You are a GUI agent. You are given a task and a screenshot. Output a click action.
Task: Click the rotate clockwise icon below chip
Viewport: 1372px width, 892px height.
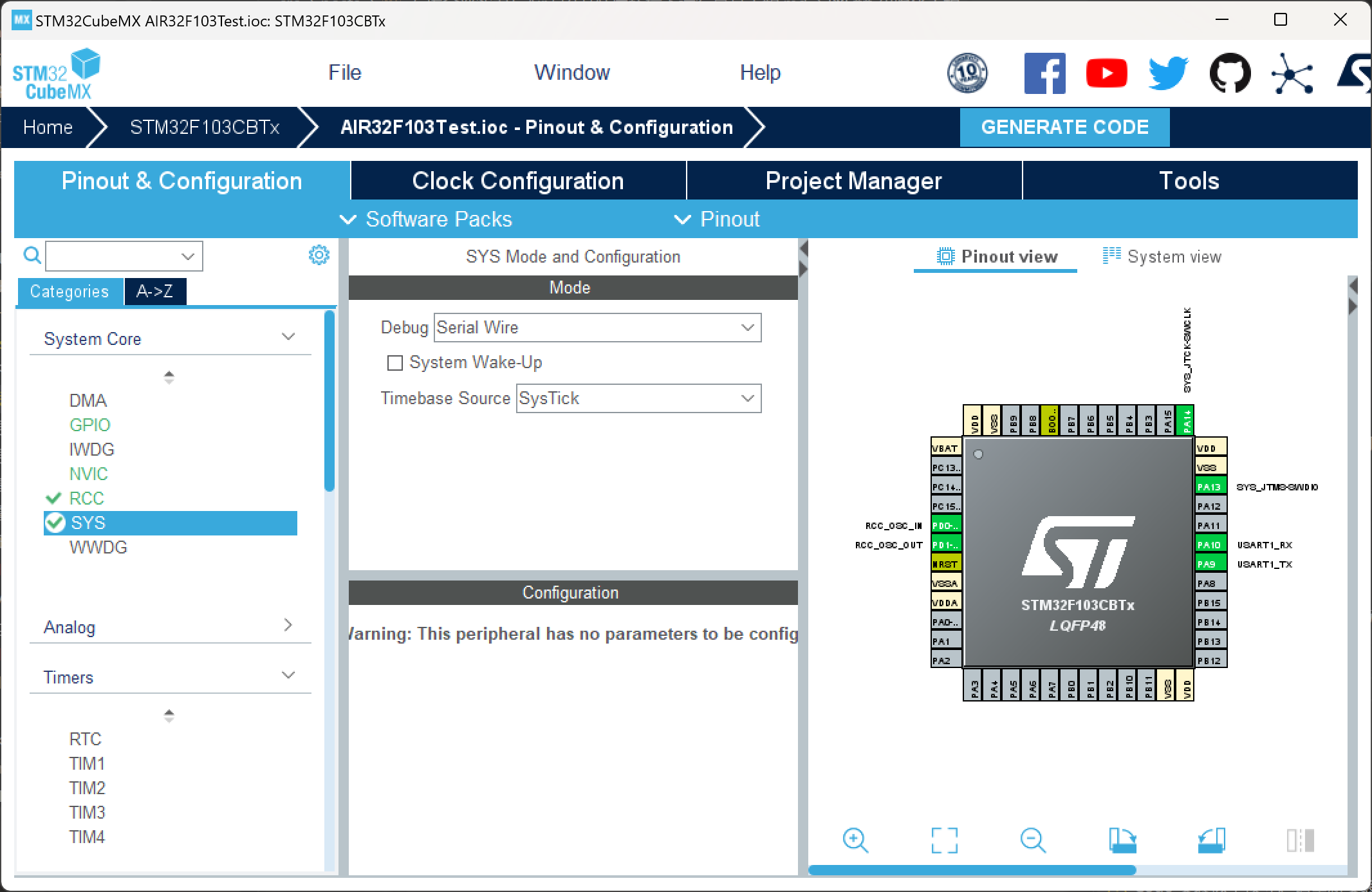pyautogui.click(x=1122, y=841)
